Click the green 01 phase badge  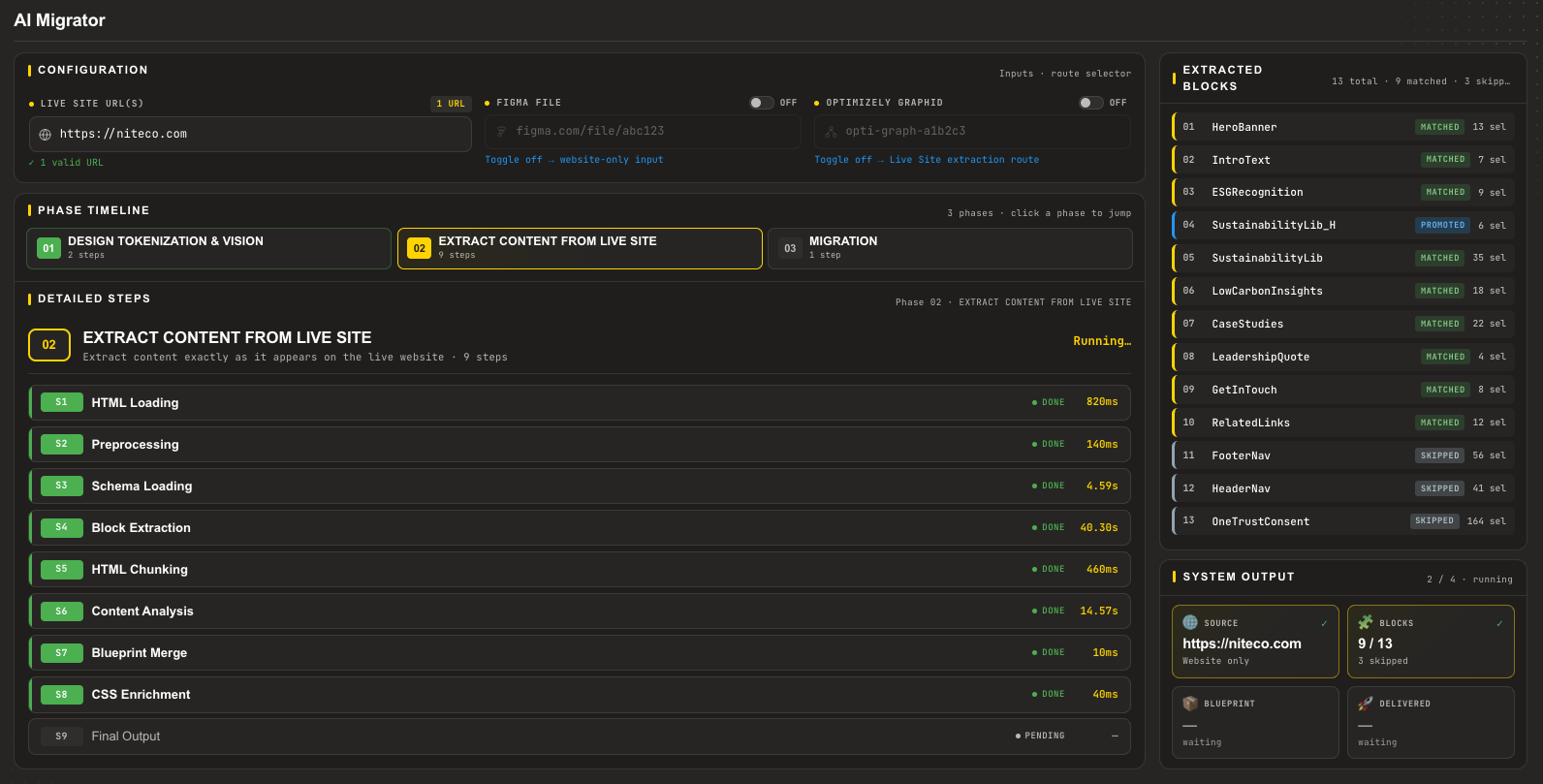click(x=48, y=248)
